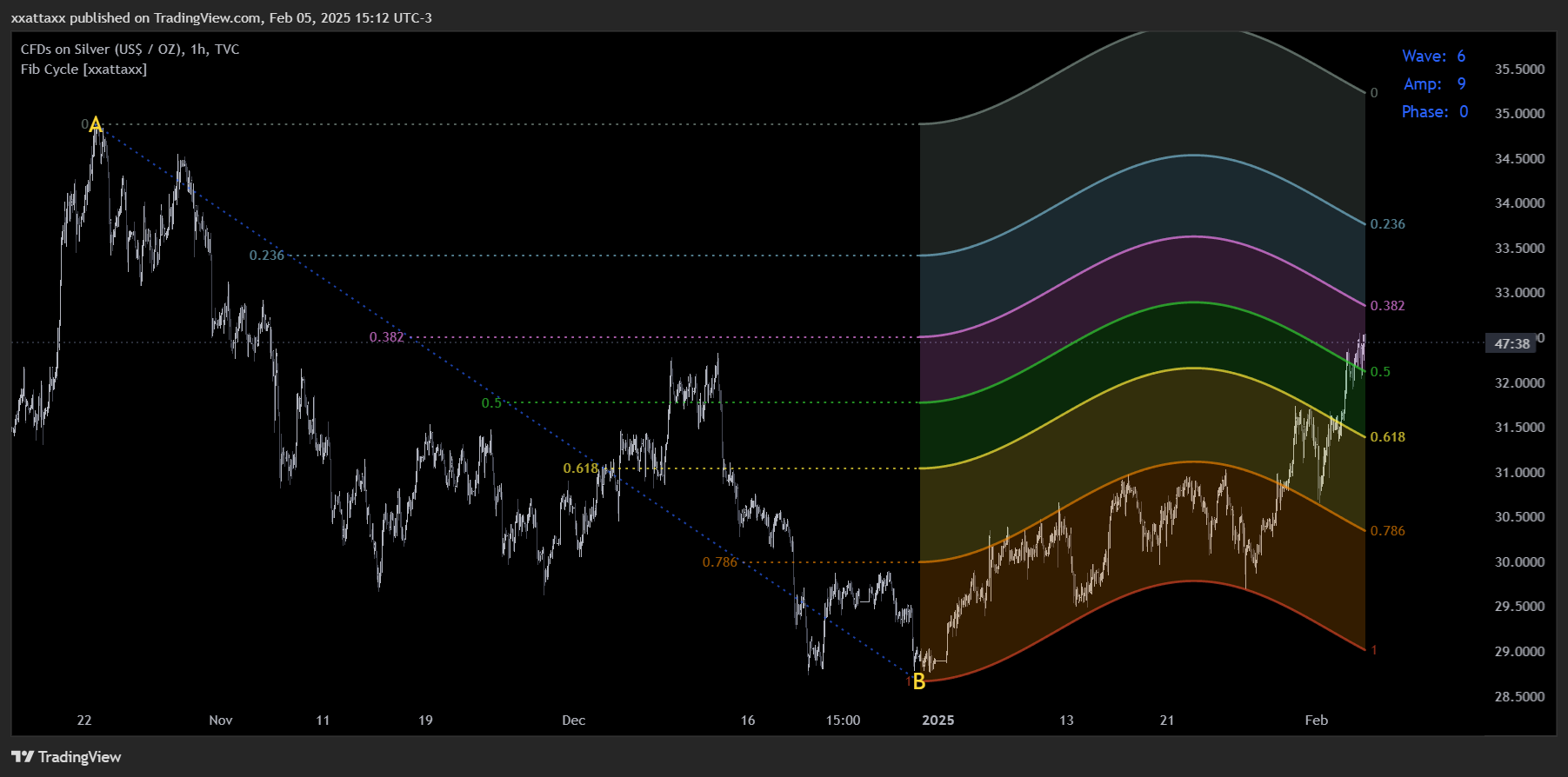Image resolution: width=1568 pixels, height=777 pixels.
Task: Click the 'Wave: 6' setting text
Action: pyautogui.click(x=1433, y=56)
